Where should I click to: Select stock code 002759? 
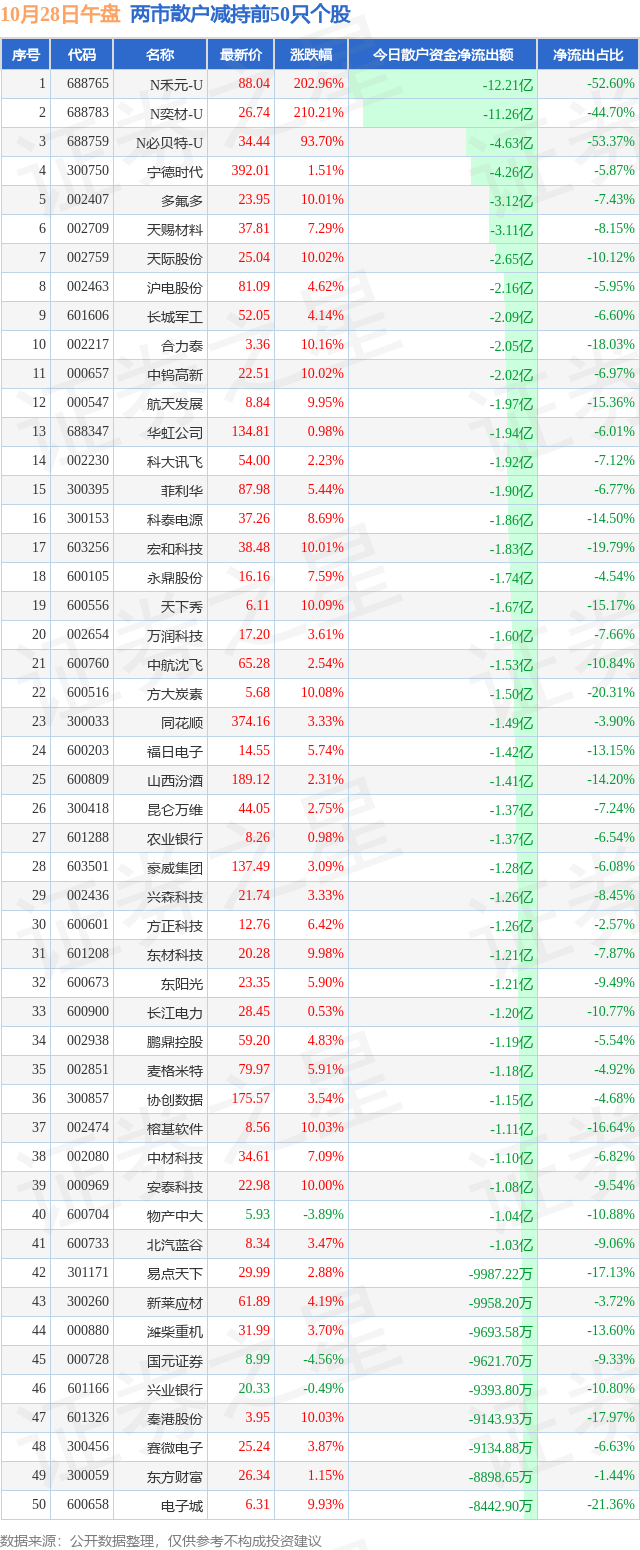coord(88,258)
